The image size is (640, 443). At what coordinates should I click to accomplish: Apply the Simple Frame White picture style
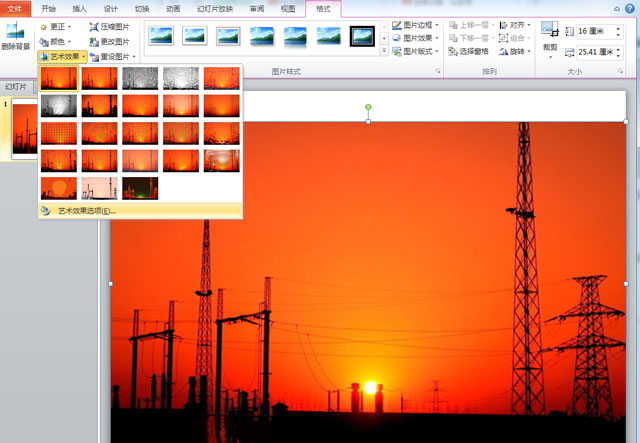(161, 36)
